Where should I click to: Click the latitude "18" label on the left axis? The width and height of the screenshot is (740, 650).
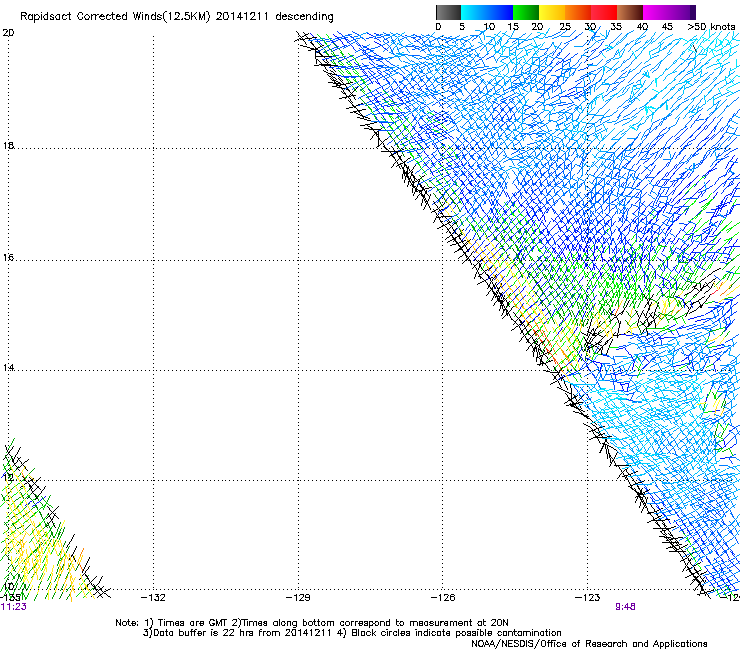8,146
